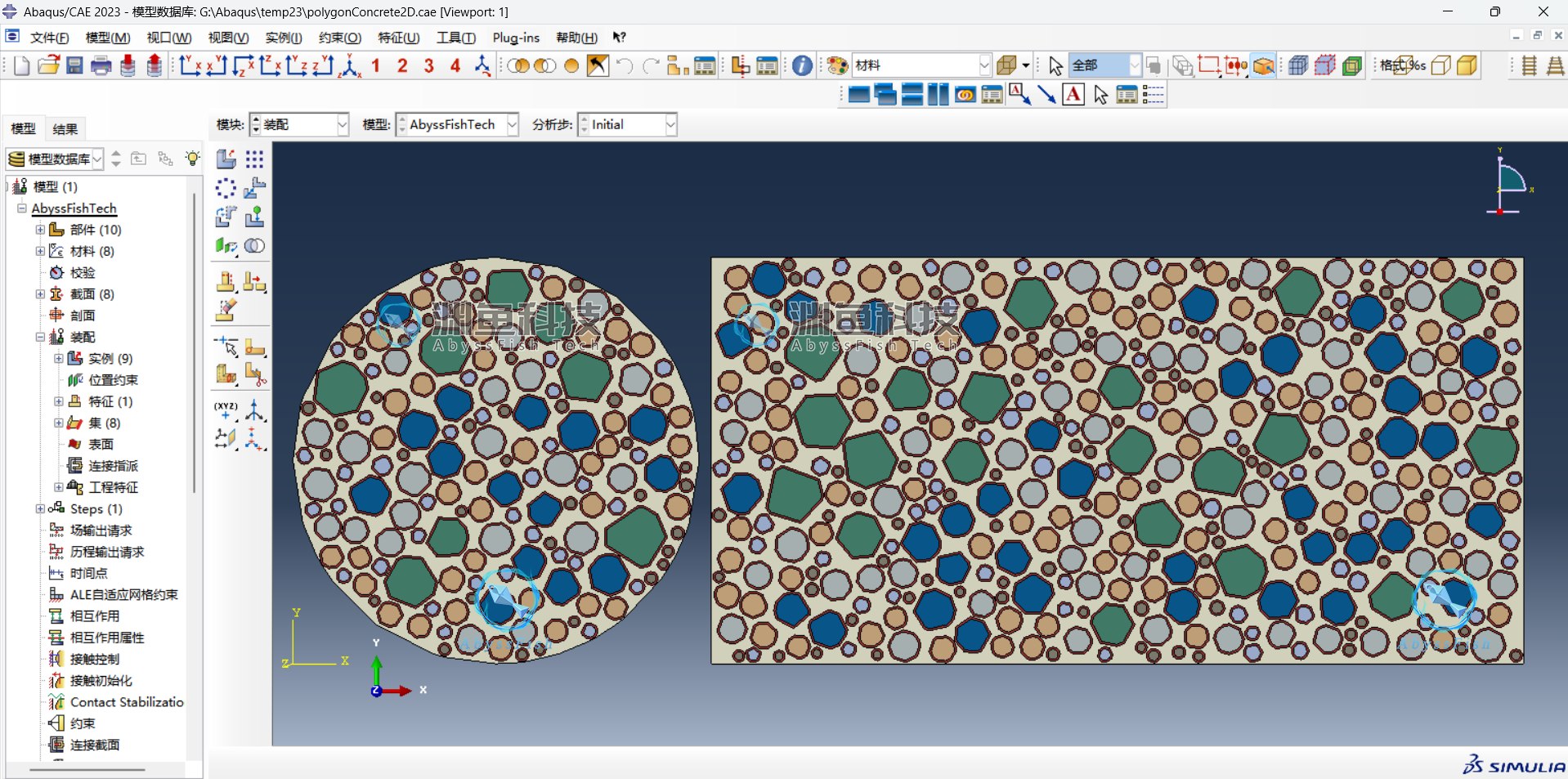
Task: Click the Save model database icon
Action: pyautogui.click(x=74, y=66)
